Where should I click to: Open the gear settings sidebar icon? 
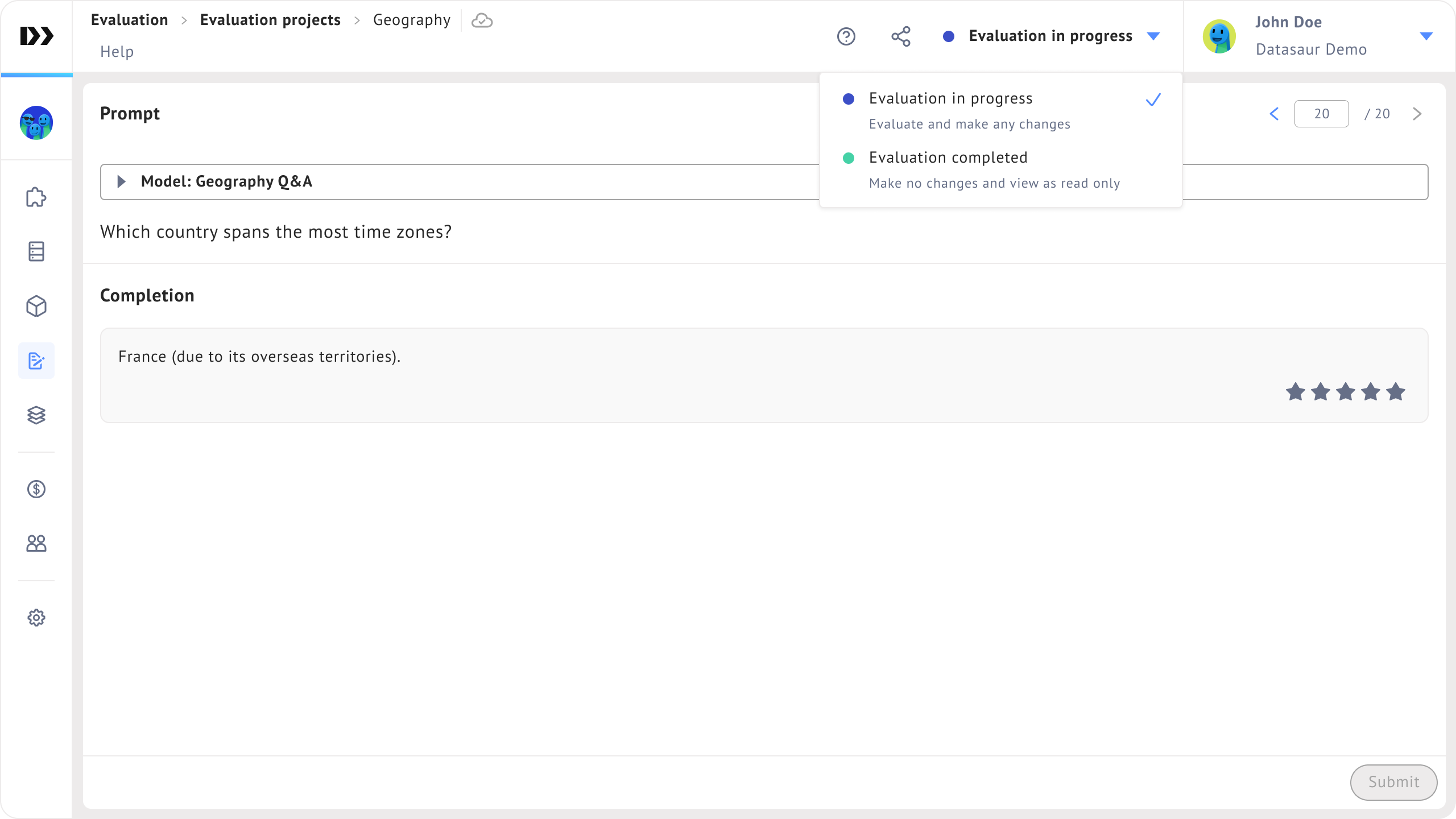pyautogui.click(x=36, y=618)
